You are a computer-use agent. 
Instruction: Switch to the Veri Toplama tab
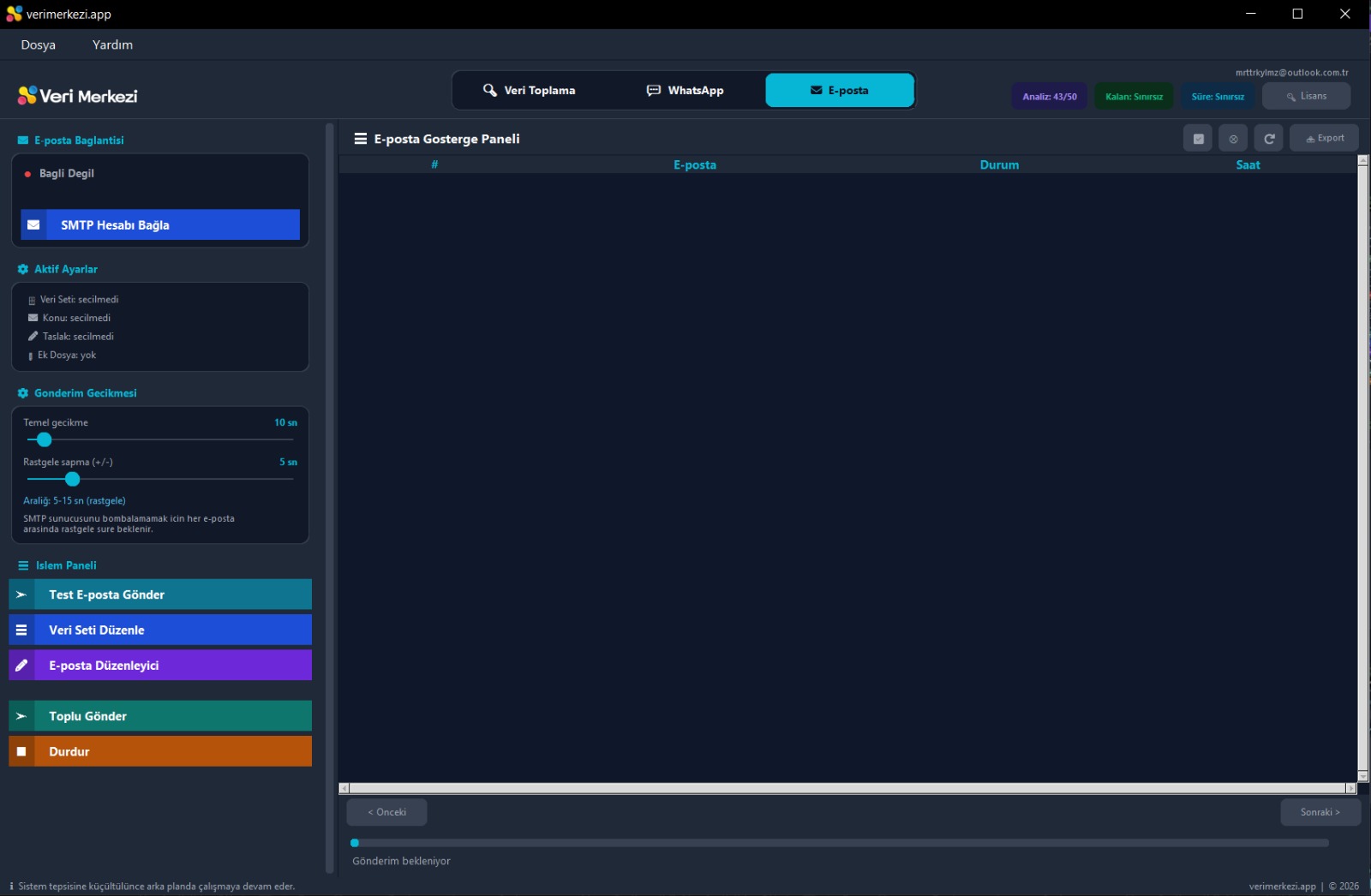pos(529,90)
